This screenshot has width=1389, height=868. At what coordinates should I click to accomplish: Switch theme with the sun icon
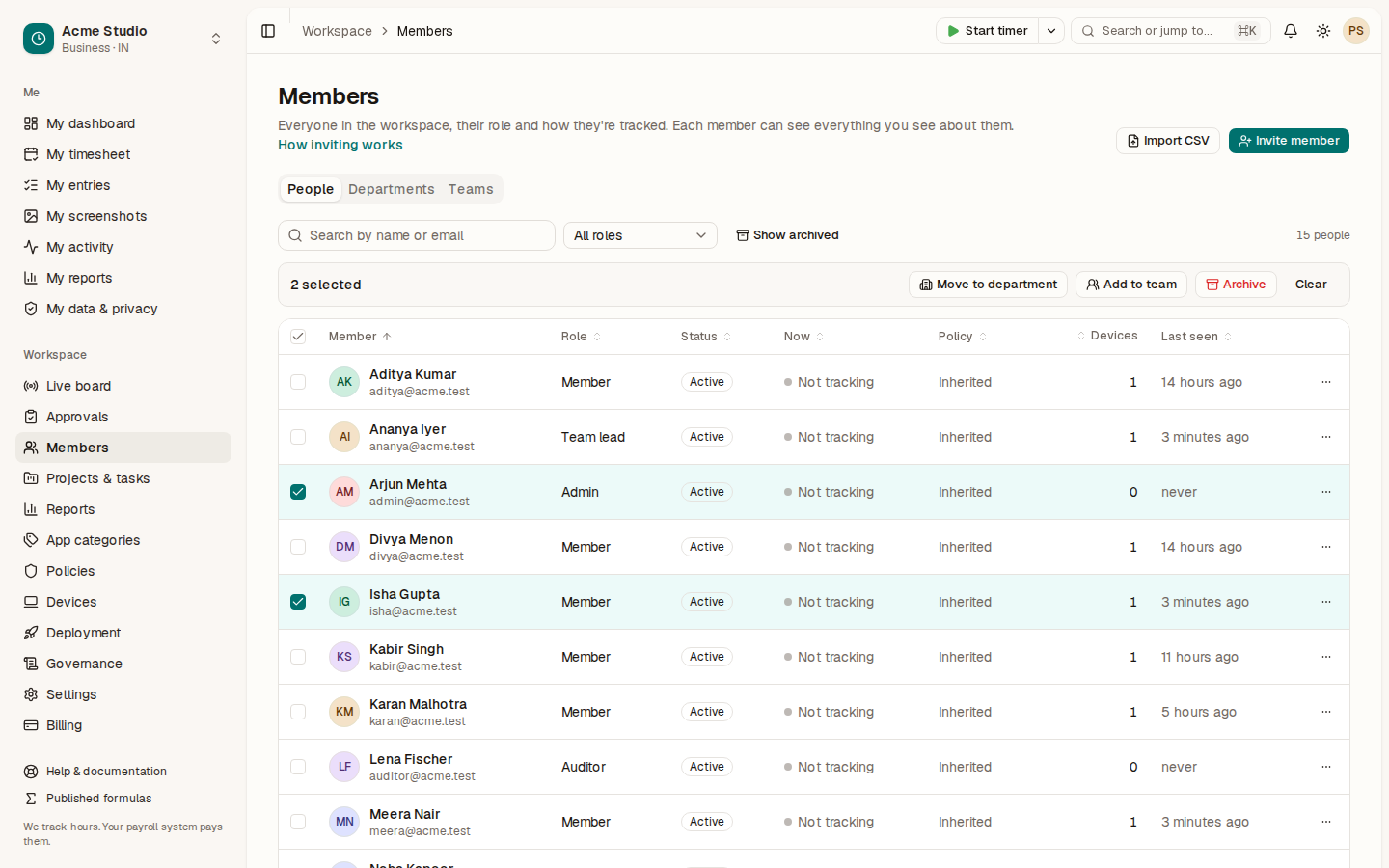1323,31
